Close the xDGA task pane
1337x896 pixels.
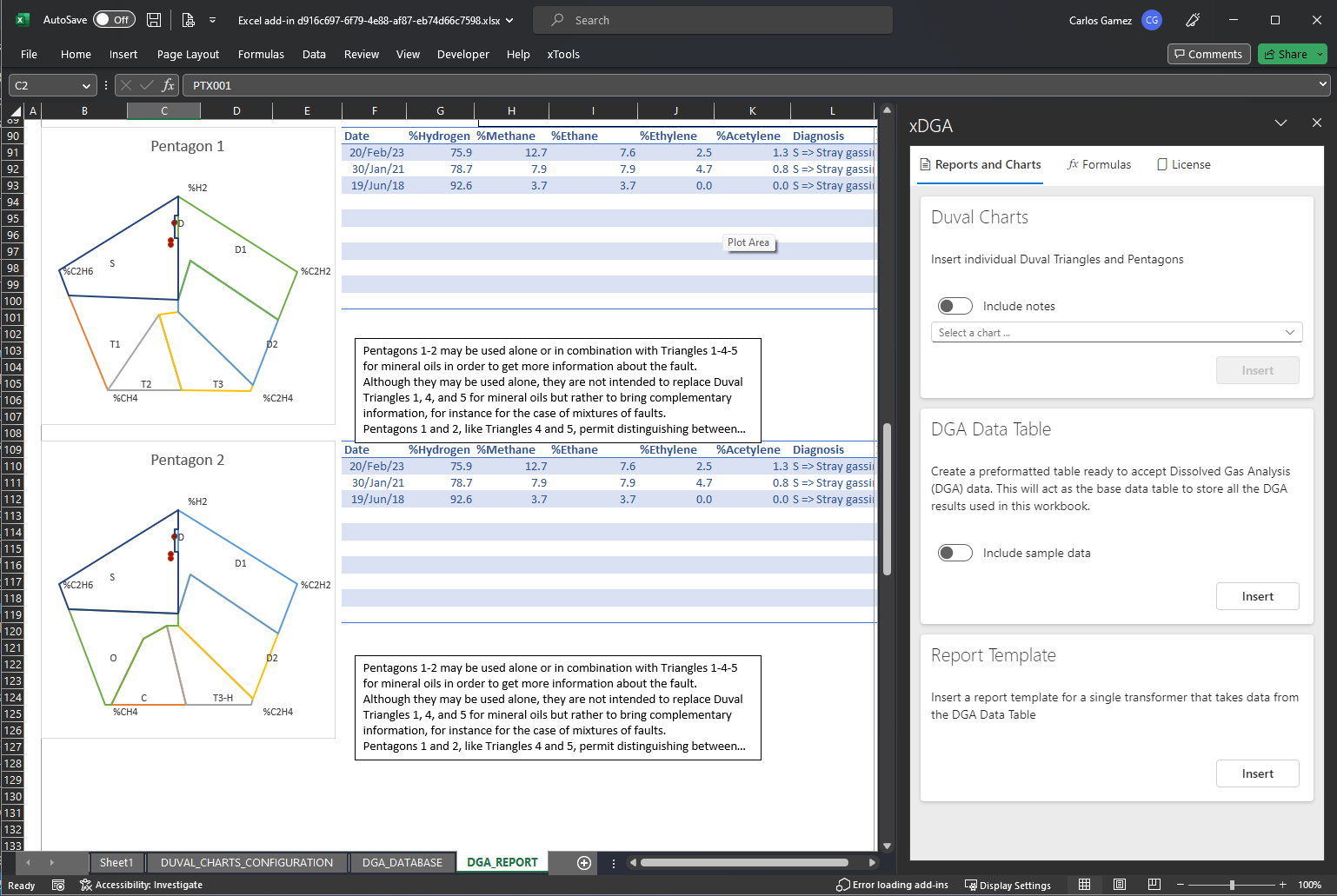1316,123
